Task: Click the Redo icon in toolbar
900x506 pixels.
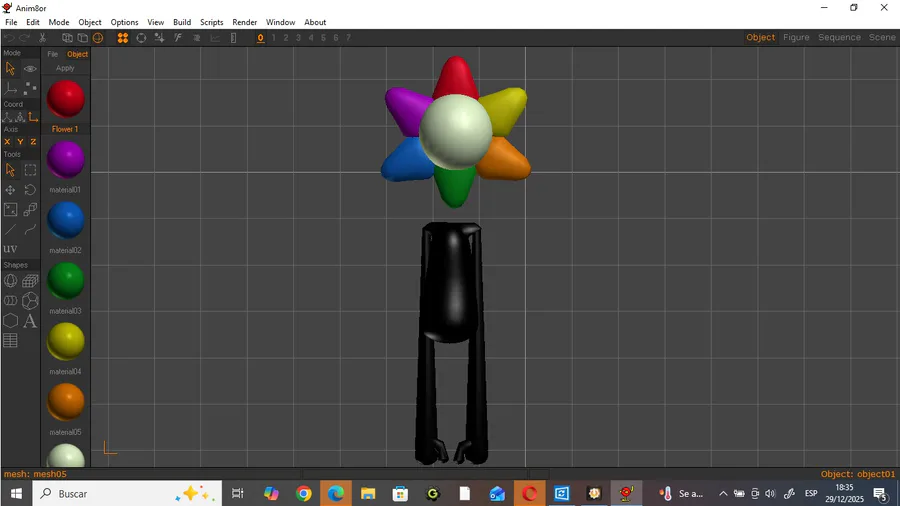Action: tap(24, 38)
